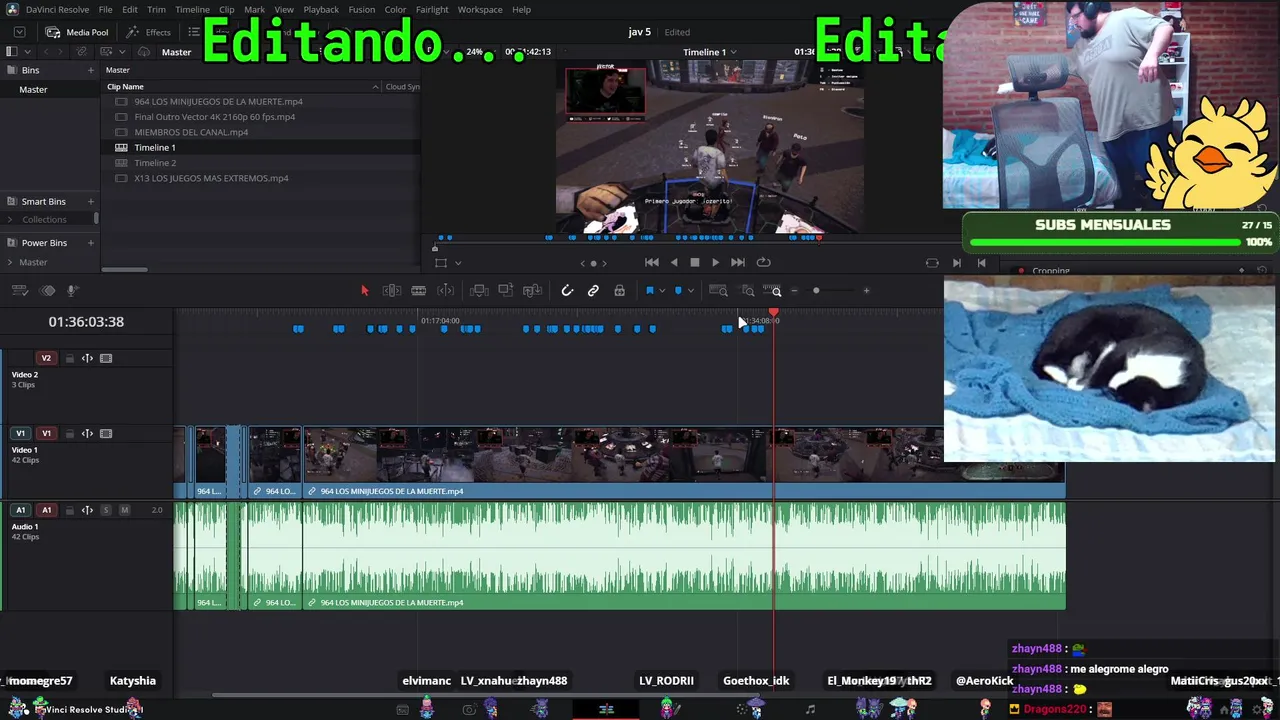Image resolution: width=1280 pixels, height=720 pixels.
Task: Open the timeline audio mic options icon
Action: pyautogui.click(x=72, y=291)
